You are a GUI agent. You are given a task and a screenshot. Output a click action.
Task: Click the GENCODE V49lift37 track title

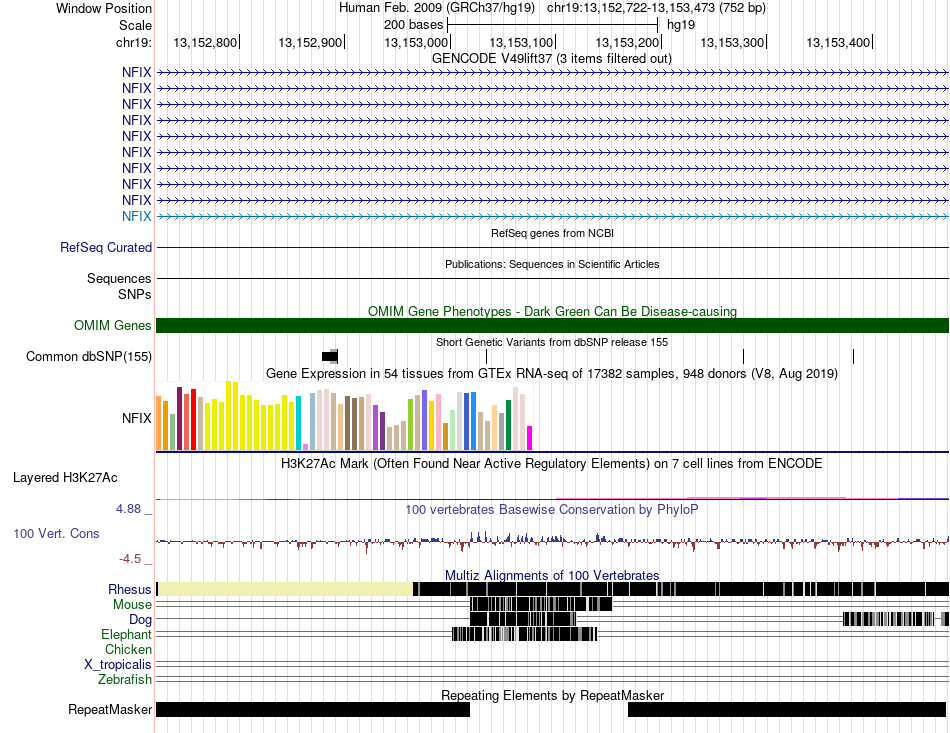tap(551, 59)
